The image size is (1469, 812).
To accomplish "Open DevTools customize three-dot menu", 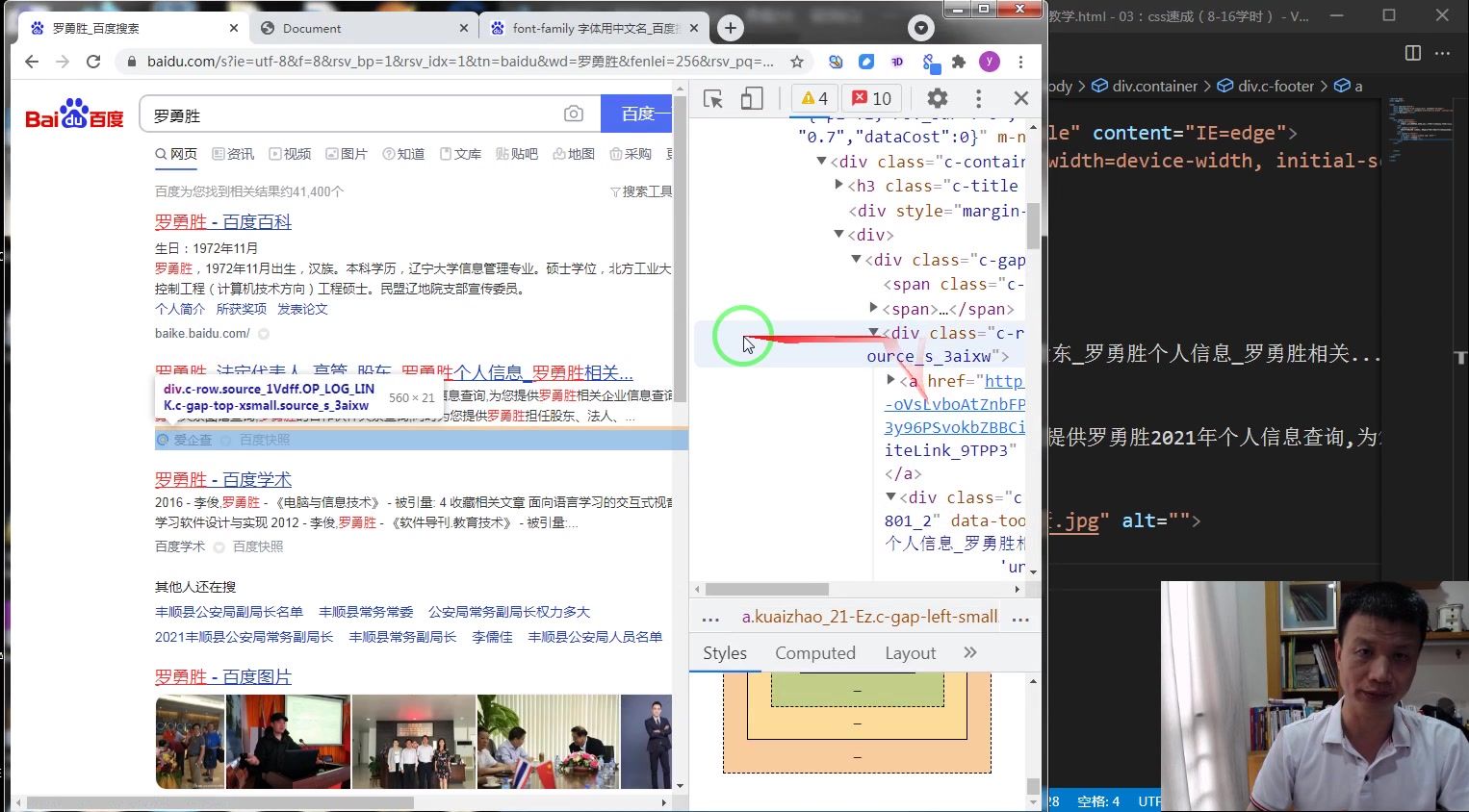I will (978, 98).
